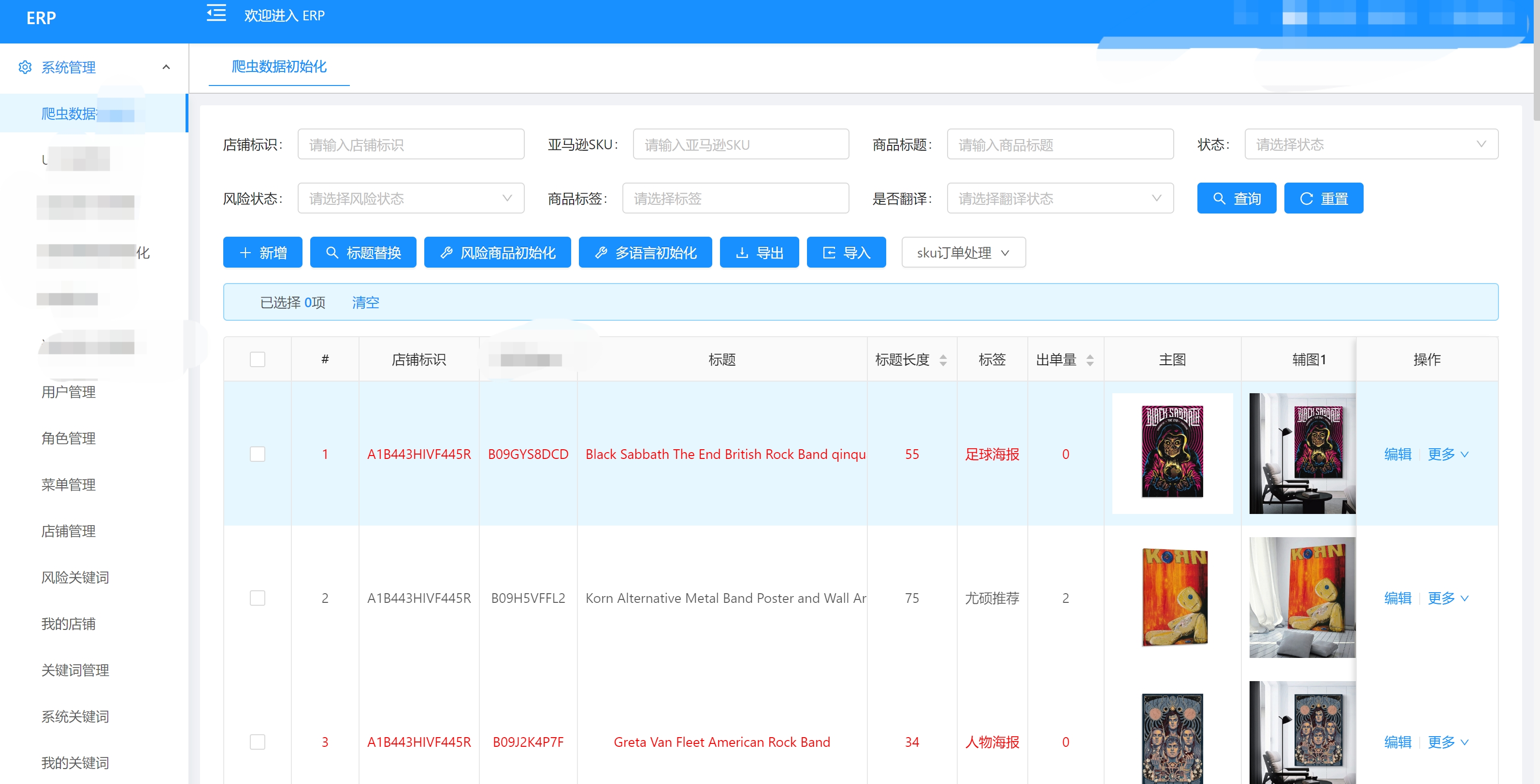
Task: Open the Black Sabbath main image thumbnail
Action: (1172, 453)
